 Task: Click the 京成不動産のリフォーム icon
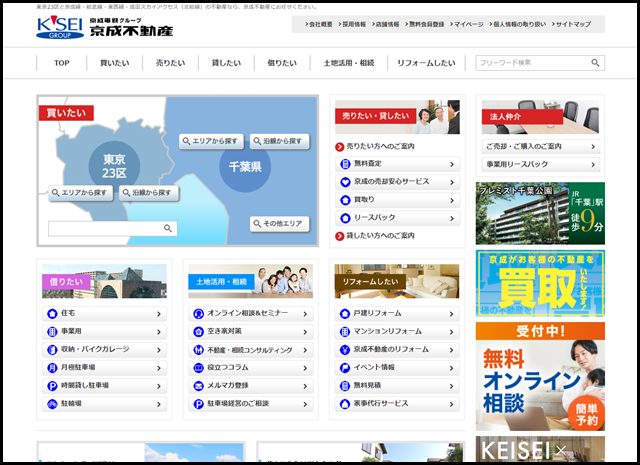click(x=345, y=349)
